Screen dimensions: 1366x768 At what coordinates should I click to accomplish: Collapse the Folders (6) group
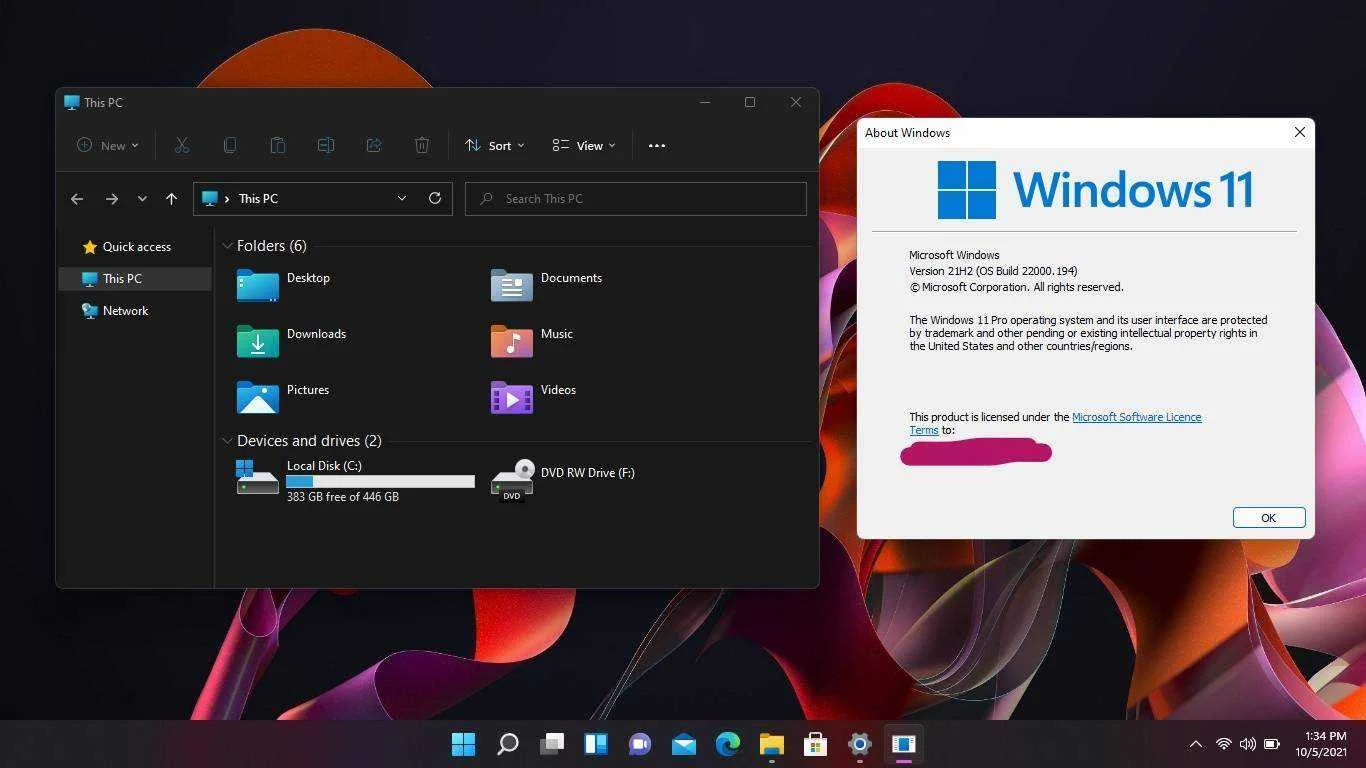[x=228, y=246]
